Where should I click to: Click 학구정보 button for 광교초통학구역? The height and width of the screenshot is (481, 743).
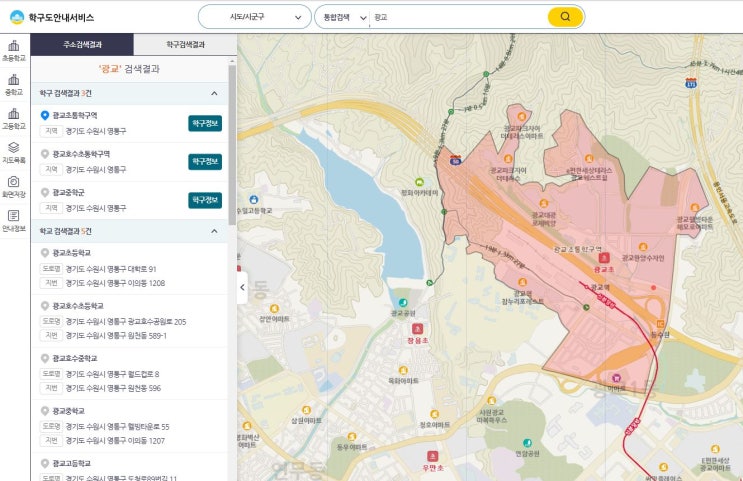(x=205, y=123)
